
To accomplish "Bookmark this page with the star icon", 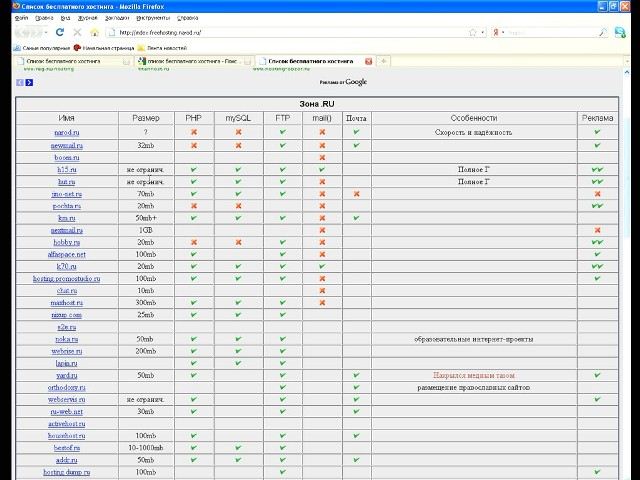I will pos(473,32).
